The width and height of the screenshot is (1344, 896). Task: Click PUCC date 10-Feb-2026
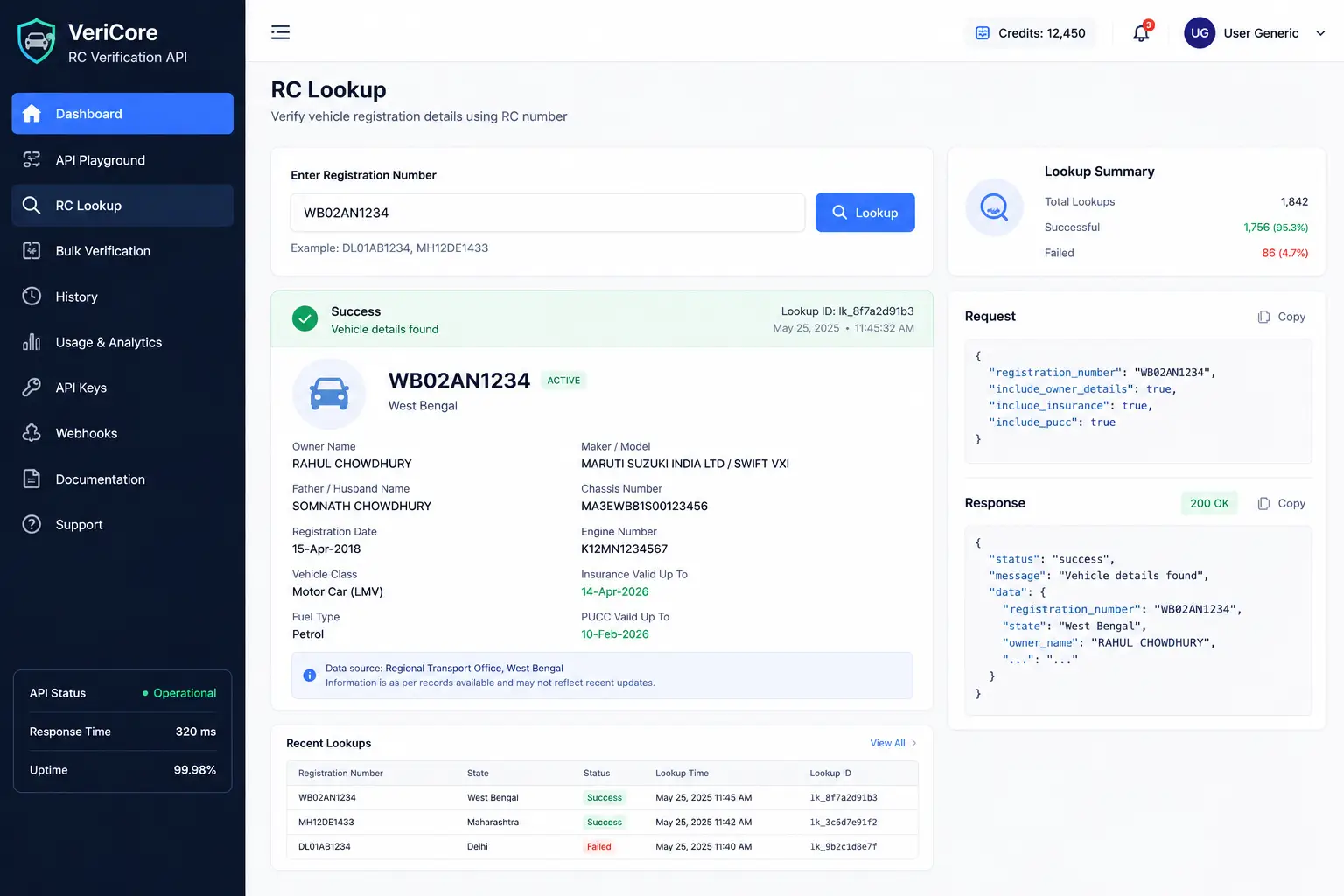click(615, 633)
